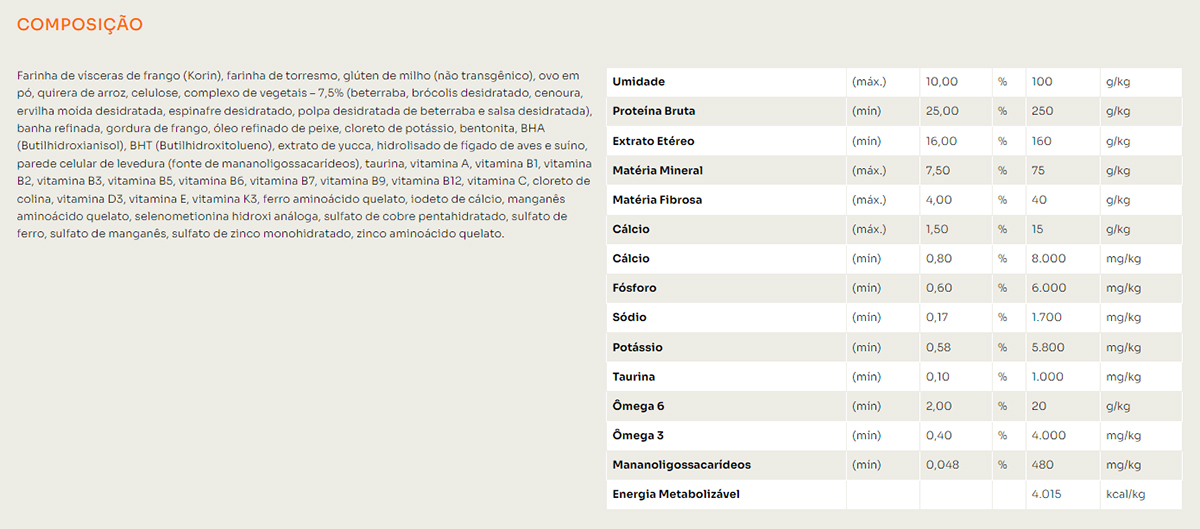The height and width of the screenshot is (529, 1200).
Task: Select the Ômega 3 label
Action: 638,436
